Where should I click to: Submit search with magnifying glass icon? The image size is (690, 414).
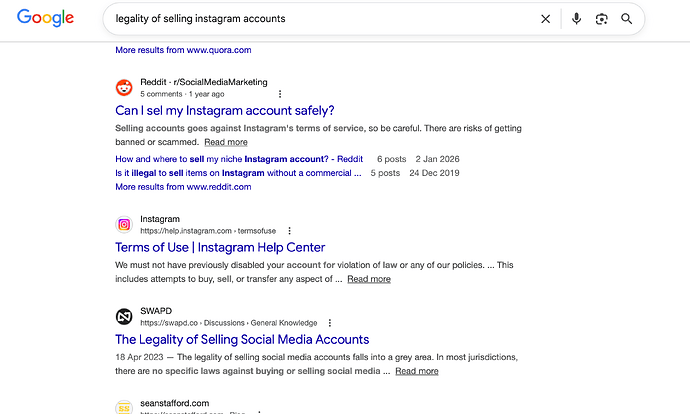pyautogui.click(x=626, y=19)
